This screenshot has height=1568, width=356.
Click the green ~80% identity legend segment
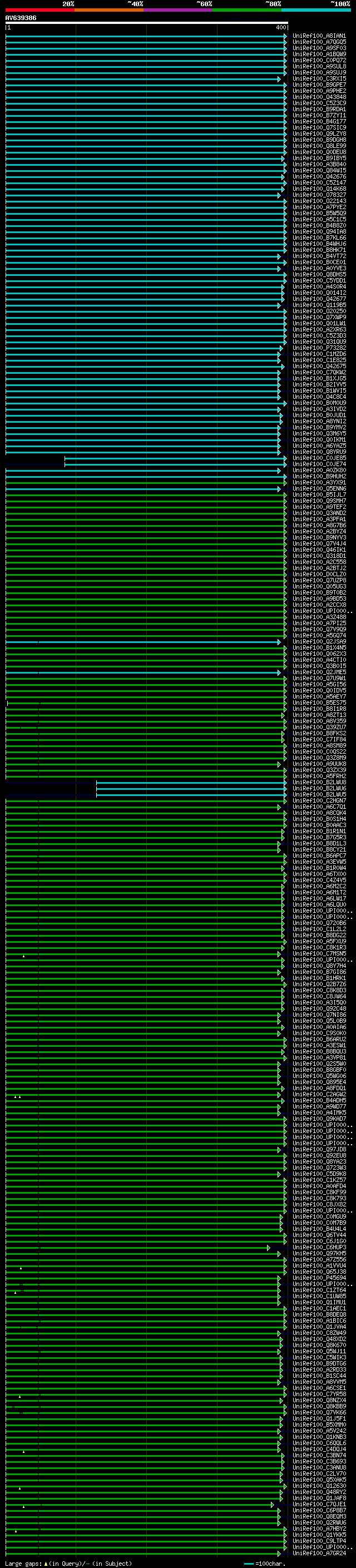(247, 10)
